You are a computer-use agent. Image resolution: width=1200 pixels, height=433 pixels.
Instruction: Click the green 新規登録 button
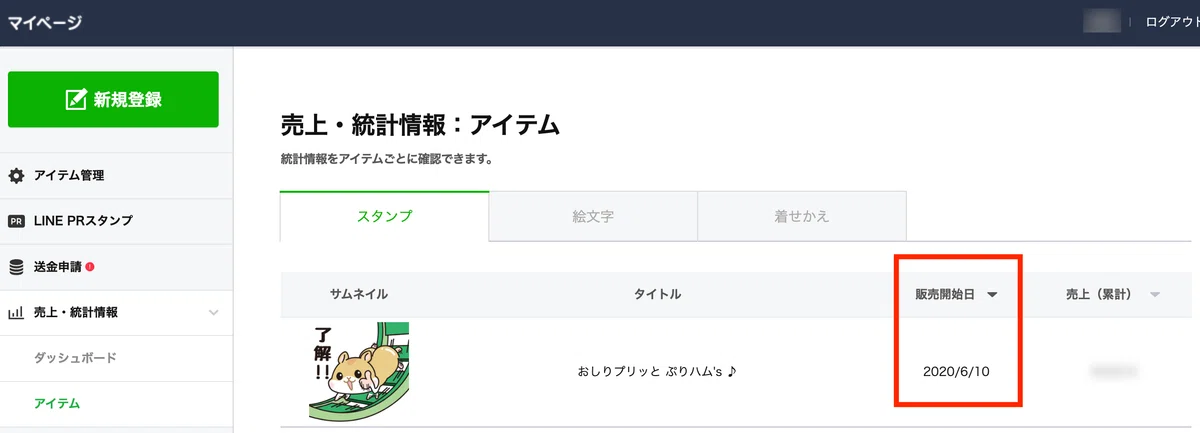[113, 99]
